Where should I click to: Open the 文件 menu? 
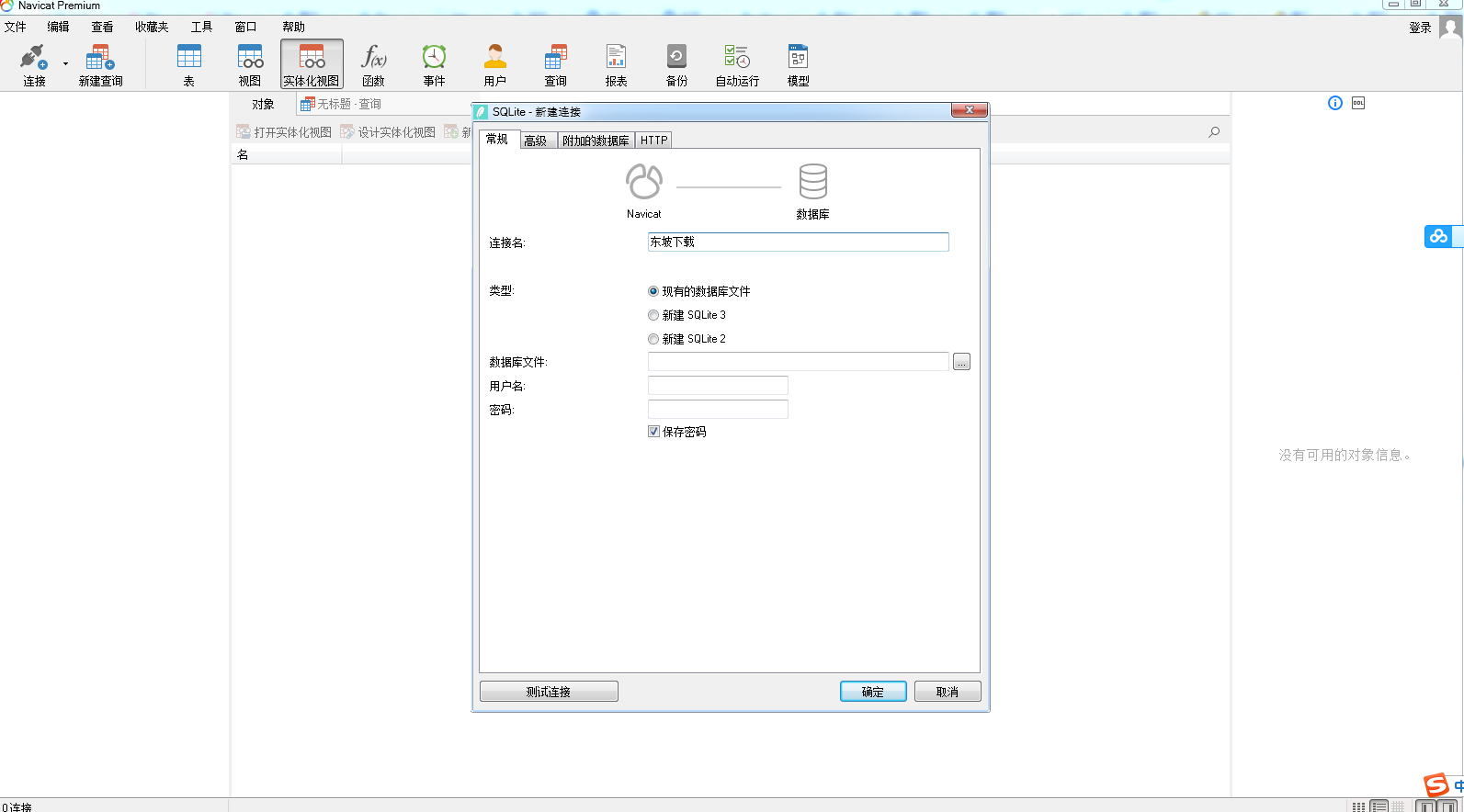click(16, 27)
